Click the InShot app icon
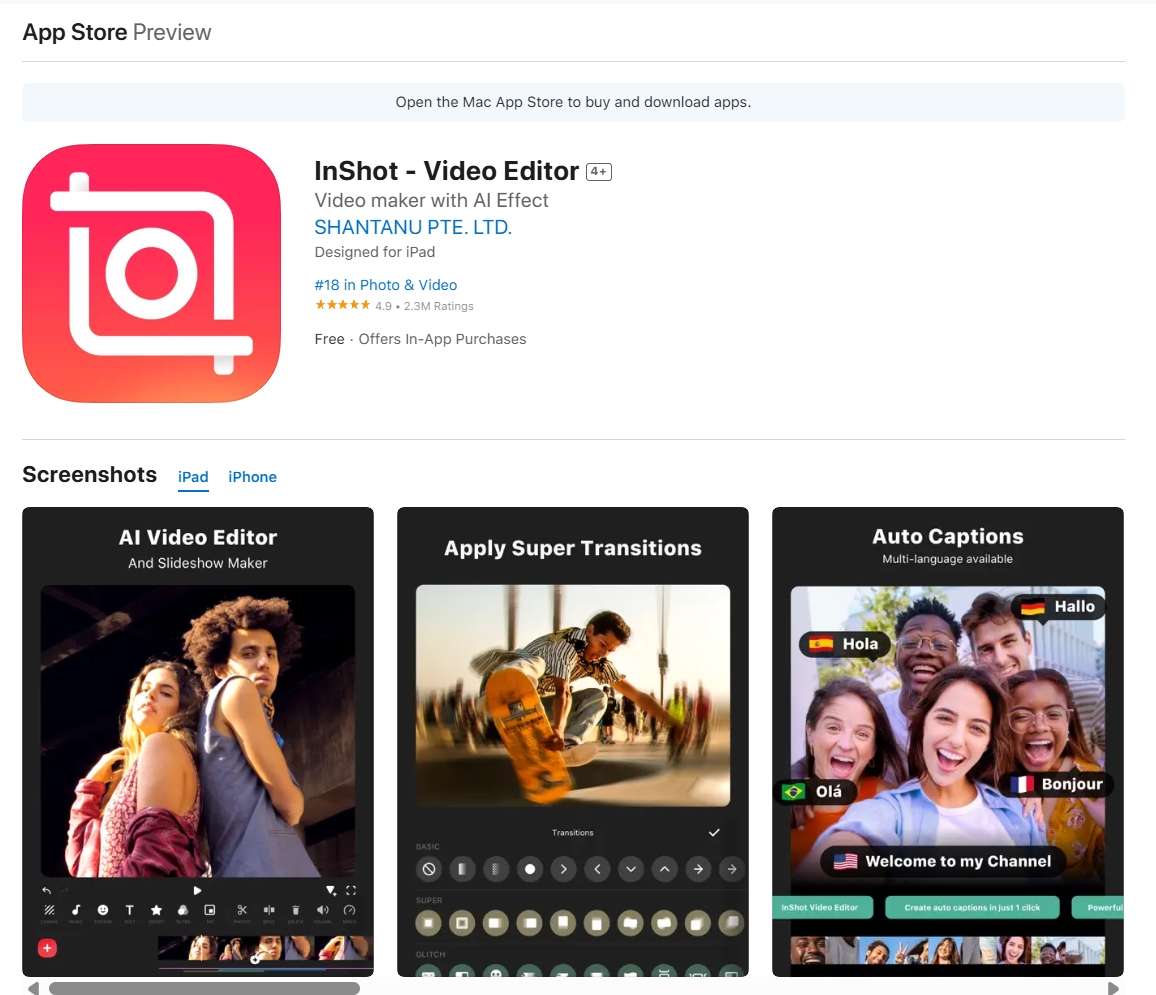 (x=152, y=273)
